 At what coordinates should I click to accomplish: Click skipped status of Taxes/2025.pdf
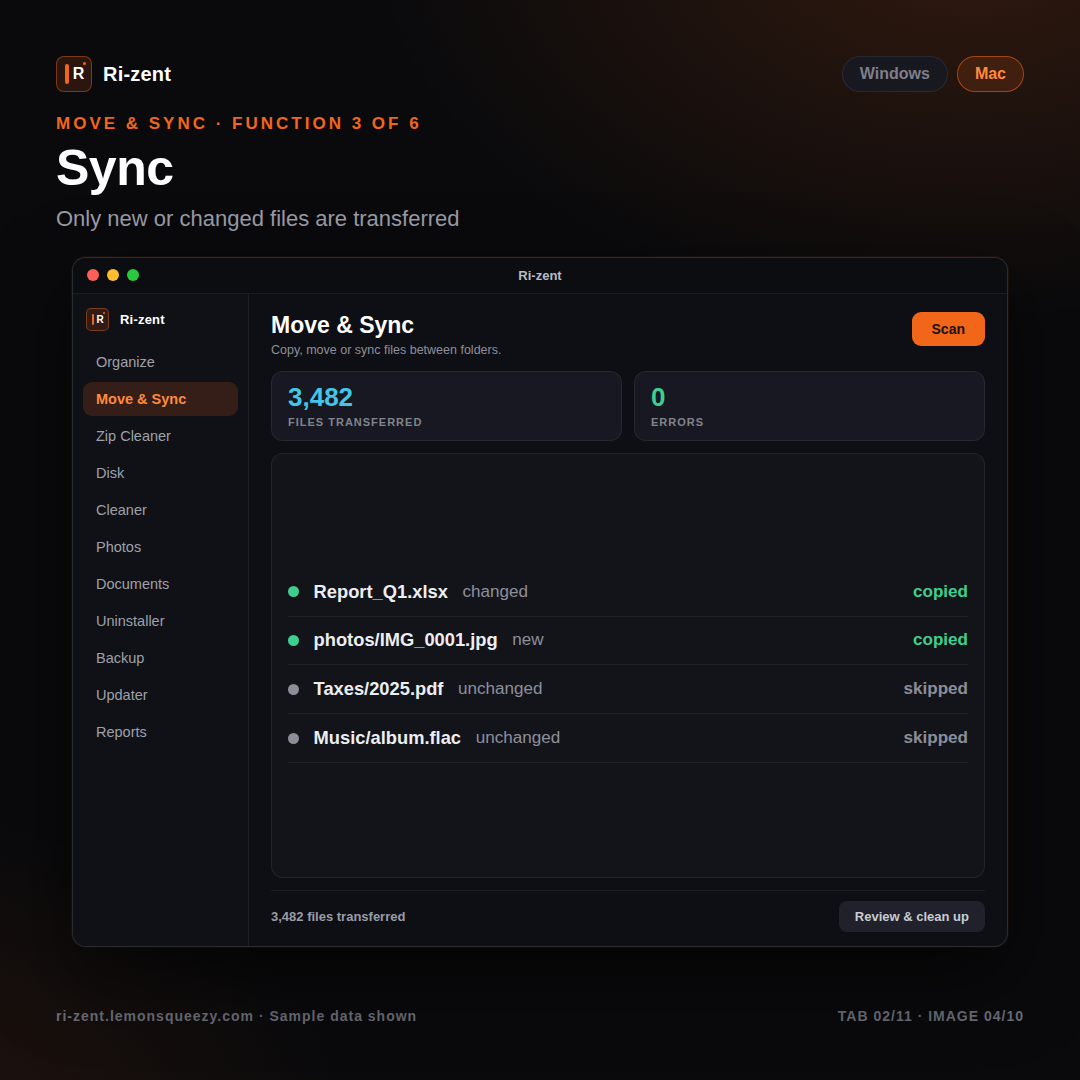pos(935,689)
